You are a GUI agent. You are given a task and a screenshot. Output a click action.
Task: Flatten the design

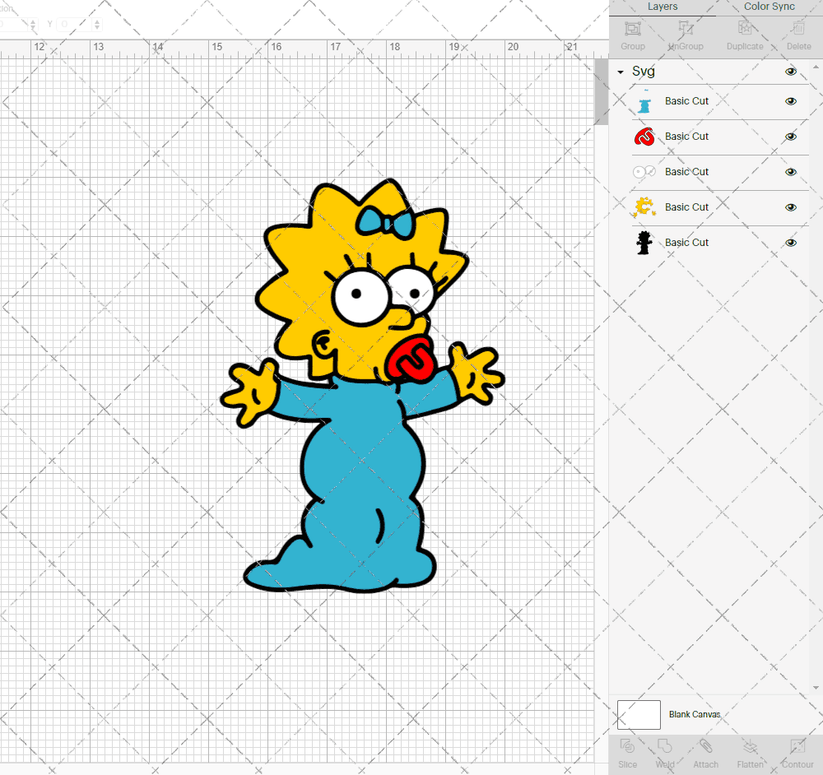[750, 755]
